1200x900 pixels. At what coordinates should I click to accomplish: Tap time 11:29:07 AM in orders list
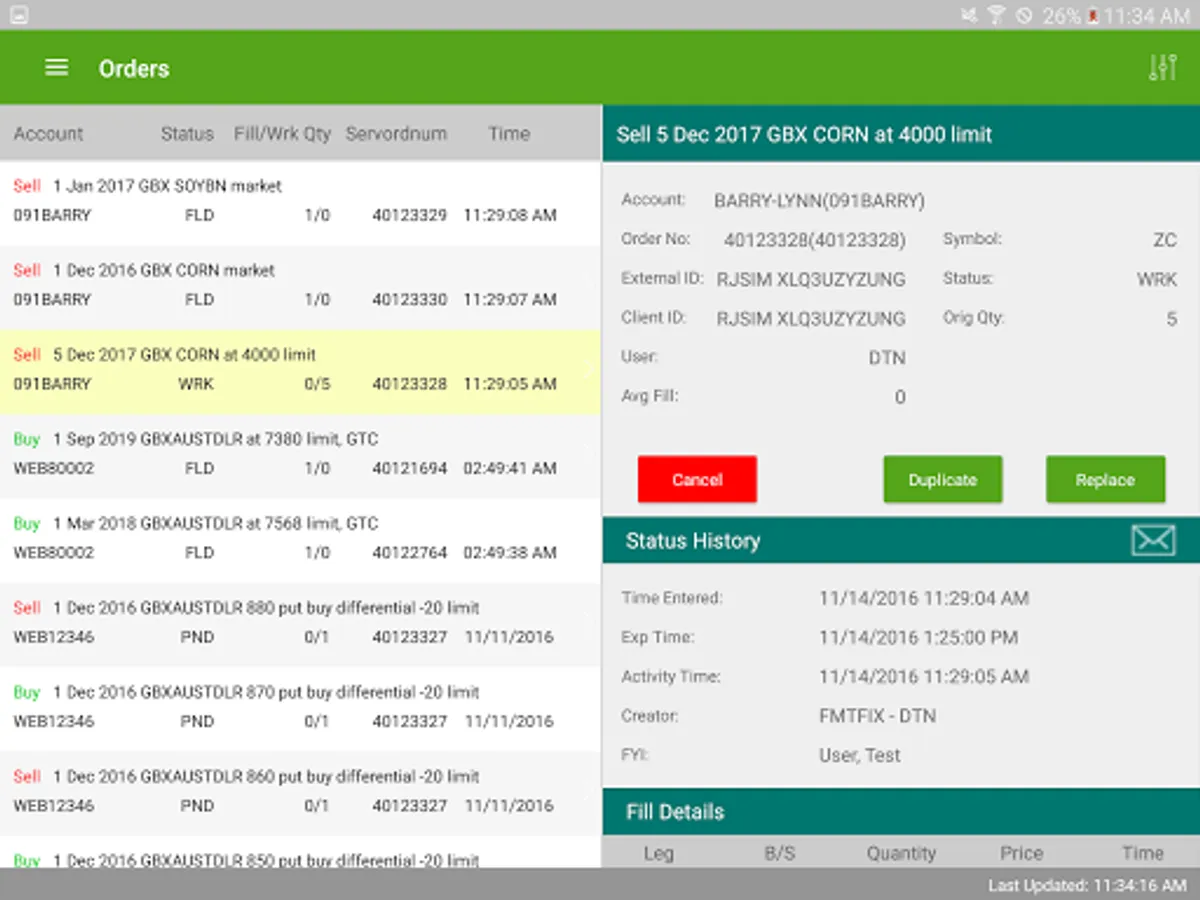(510, 299)
